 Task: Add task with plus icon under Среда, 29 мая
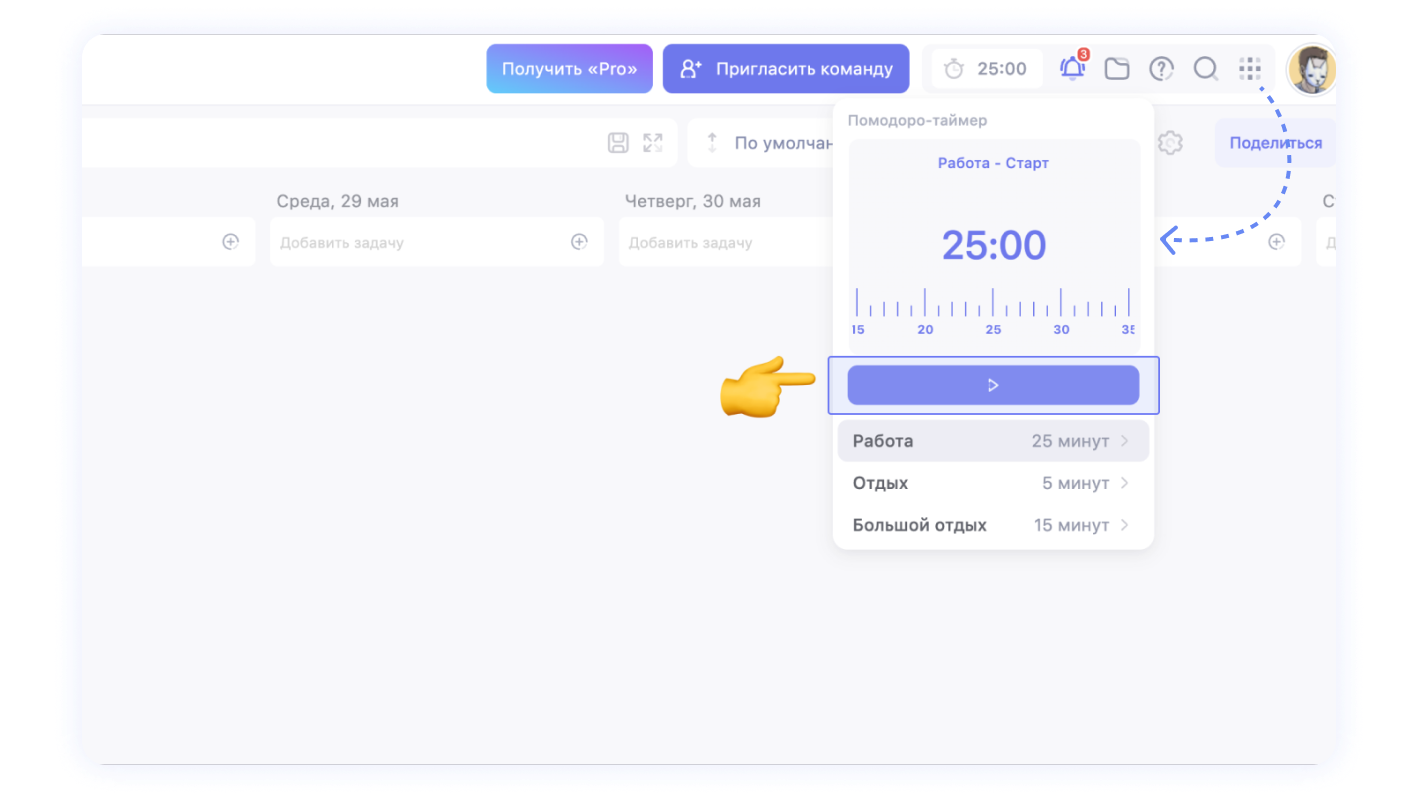579,242
